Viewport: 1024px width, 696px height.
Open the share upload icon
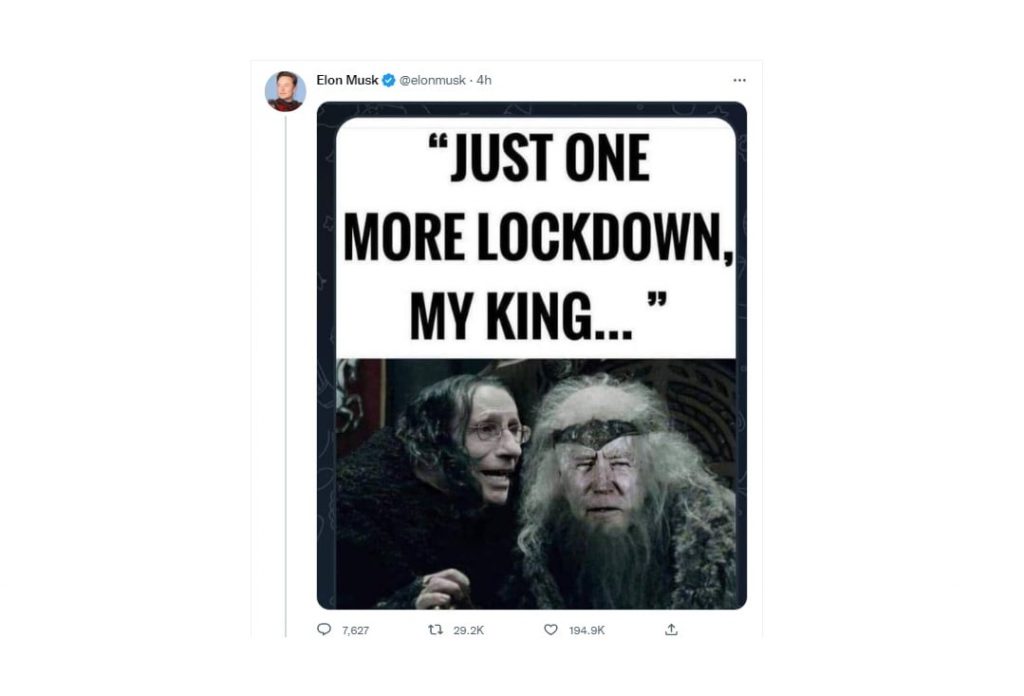pyautogui.click(x=671, y=629)
